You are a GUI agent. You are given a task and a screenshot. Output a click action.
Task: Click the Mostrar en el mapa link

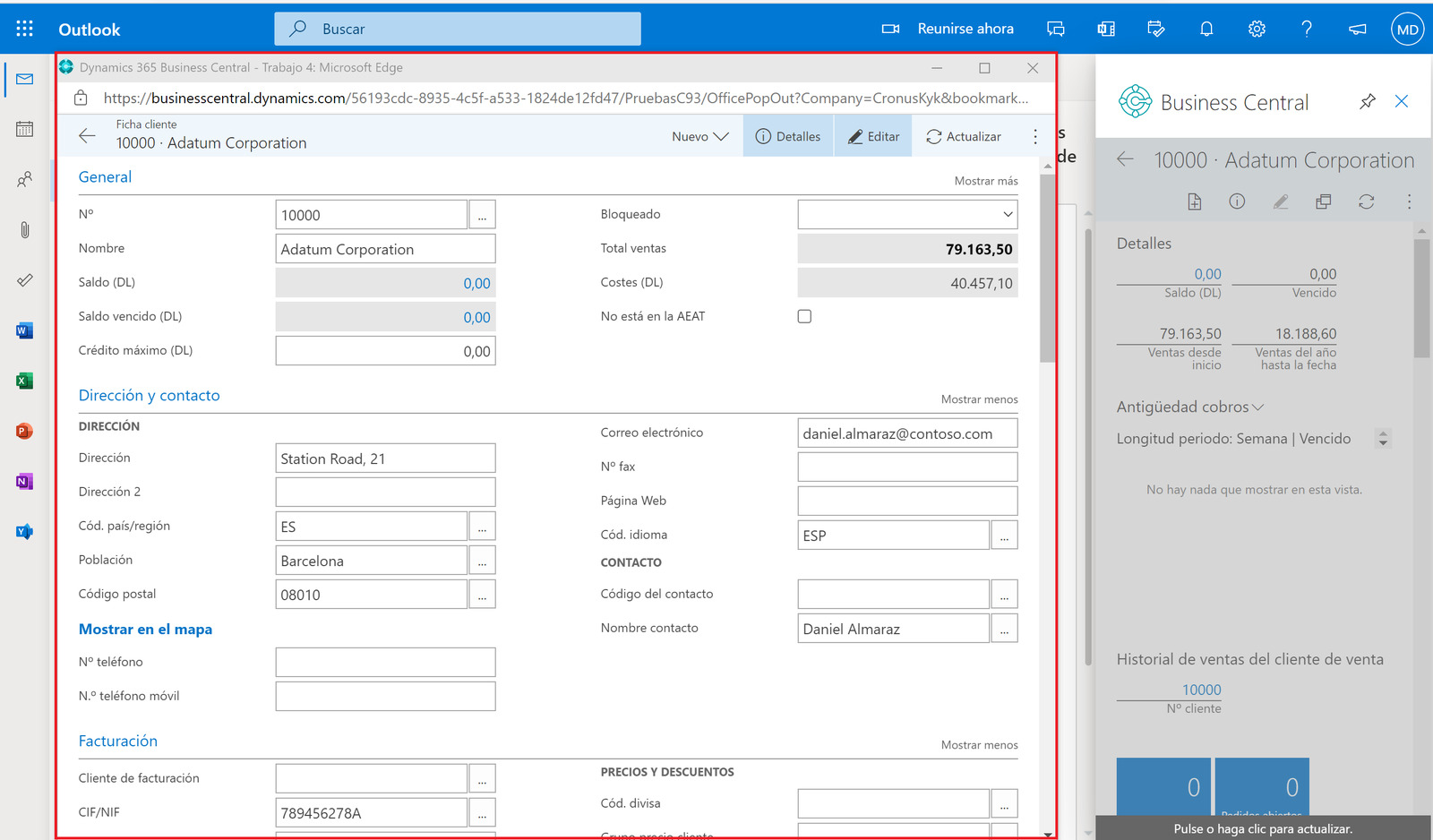[x=145, y=630]
